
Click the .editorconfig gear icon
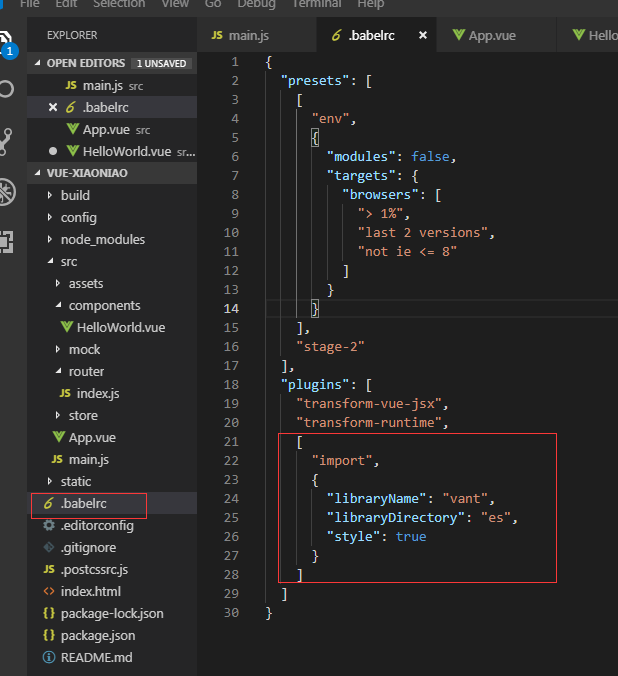(49, 525)
